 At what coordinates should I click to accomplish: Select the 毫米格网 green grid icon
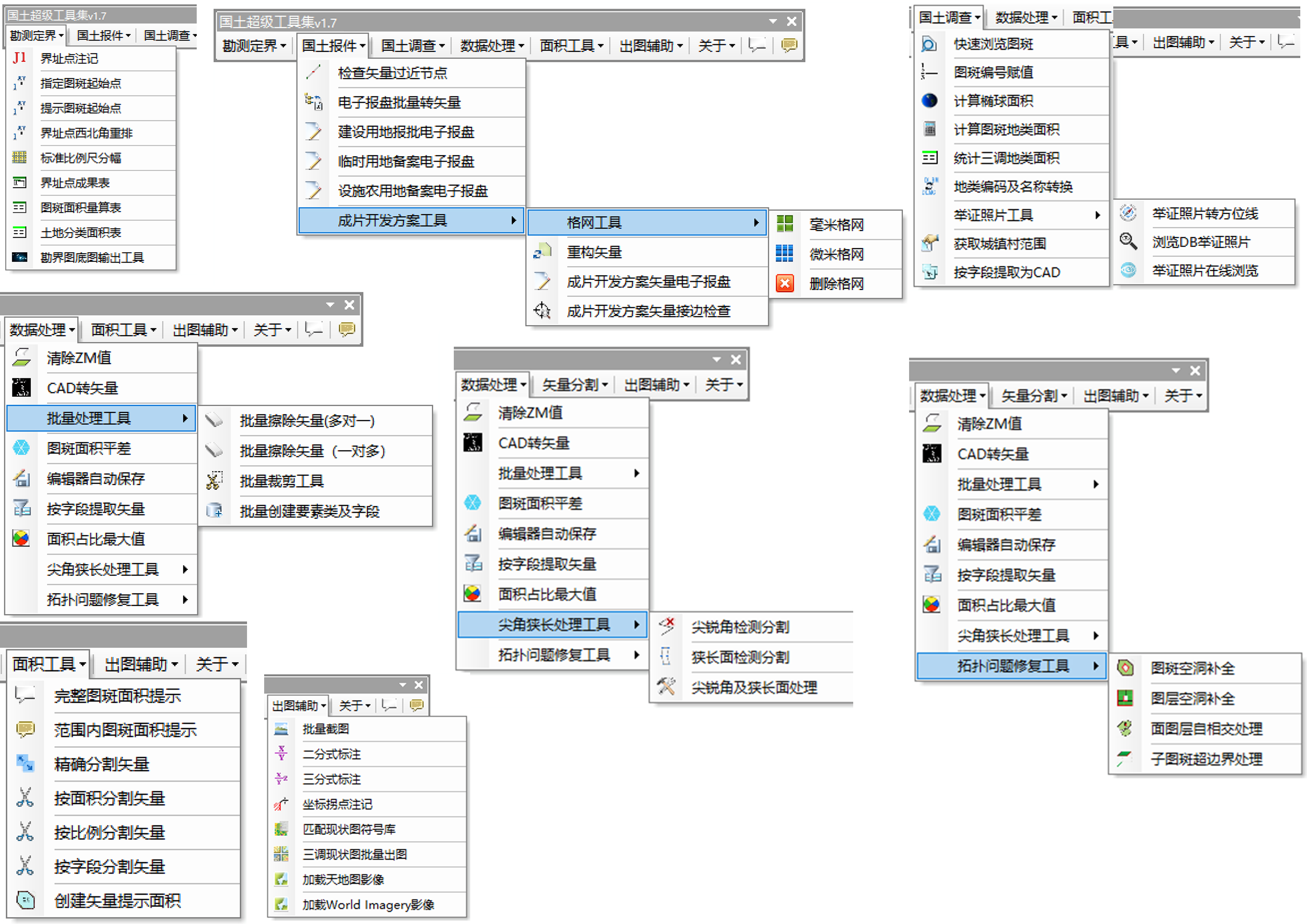pyautogui.click(x=785, y=224)
